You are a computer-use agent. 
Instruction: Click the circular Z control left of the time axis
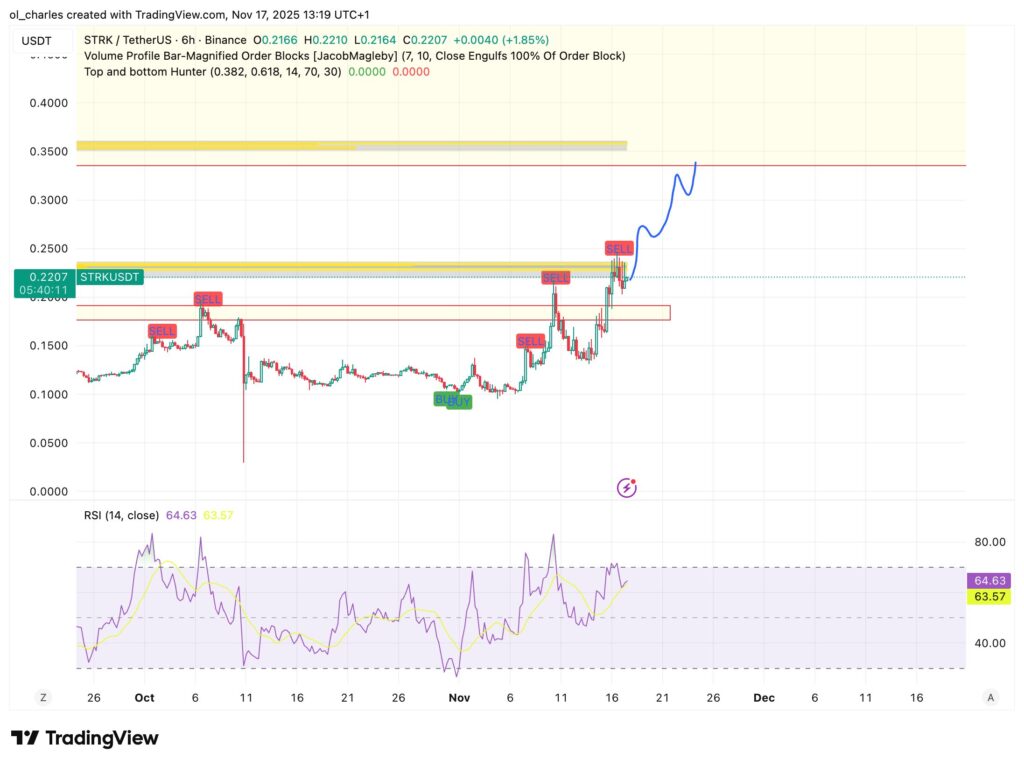click(42, 697)
